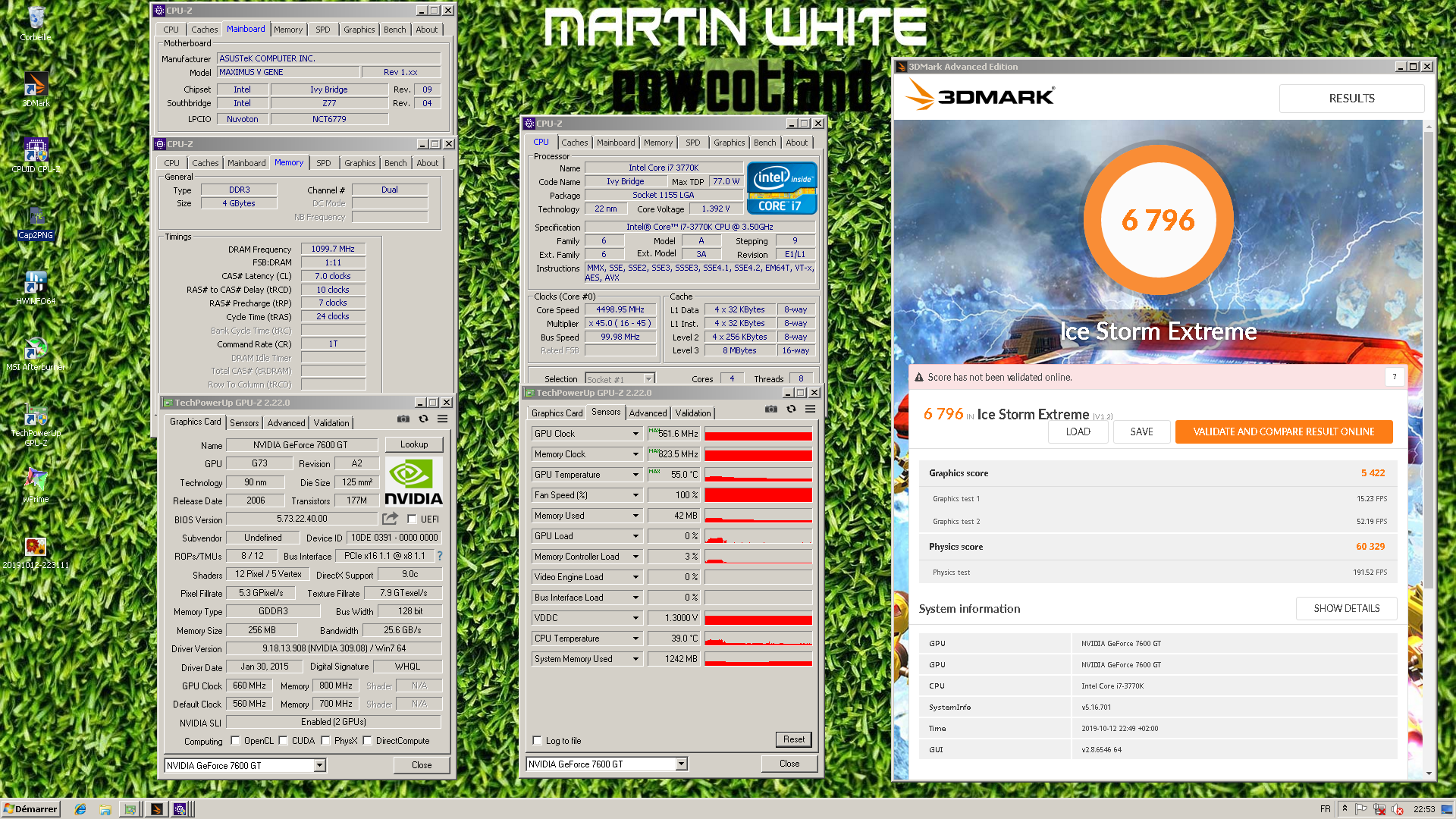
Task: Open the Corbeille recycle bin desktop icon
Action: pos(36,23)
